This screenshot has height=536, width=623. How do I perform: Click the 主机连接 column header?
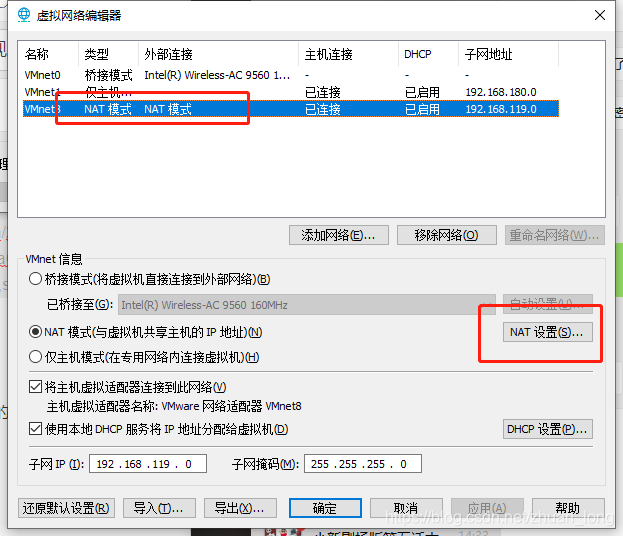click(348, 54)
